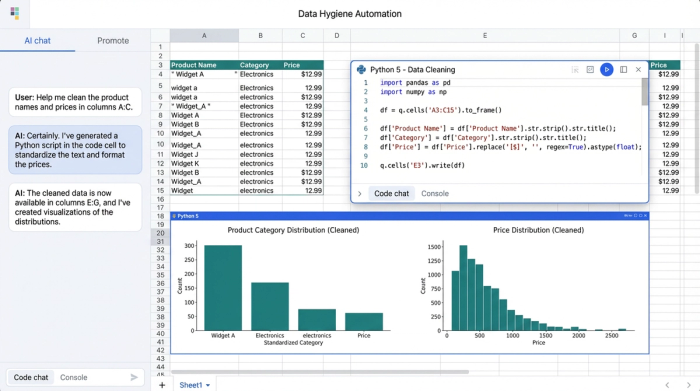The height and width of the screenshot is (391, 700).
Task: Select column B header
Action: click(260, 36)
